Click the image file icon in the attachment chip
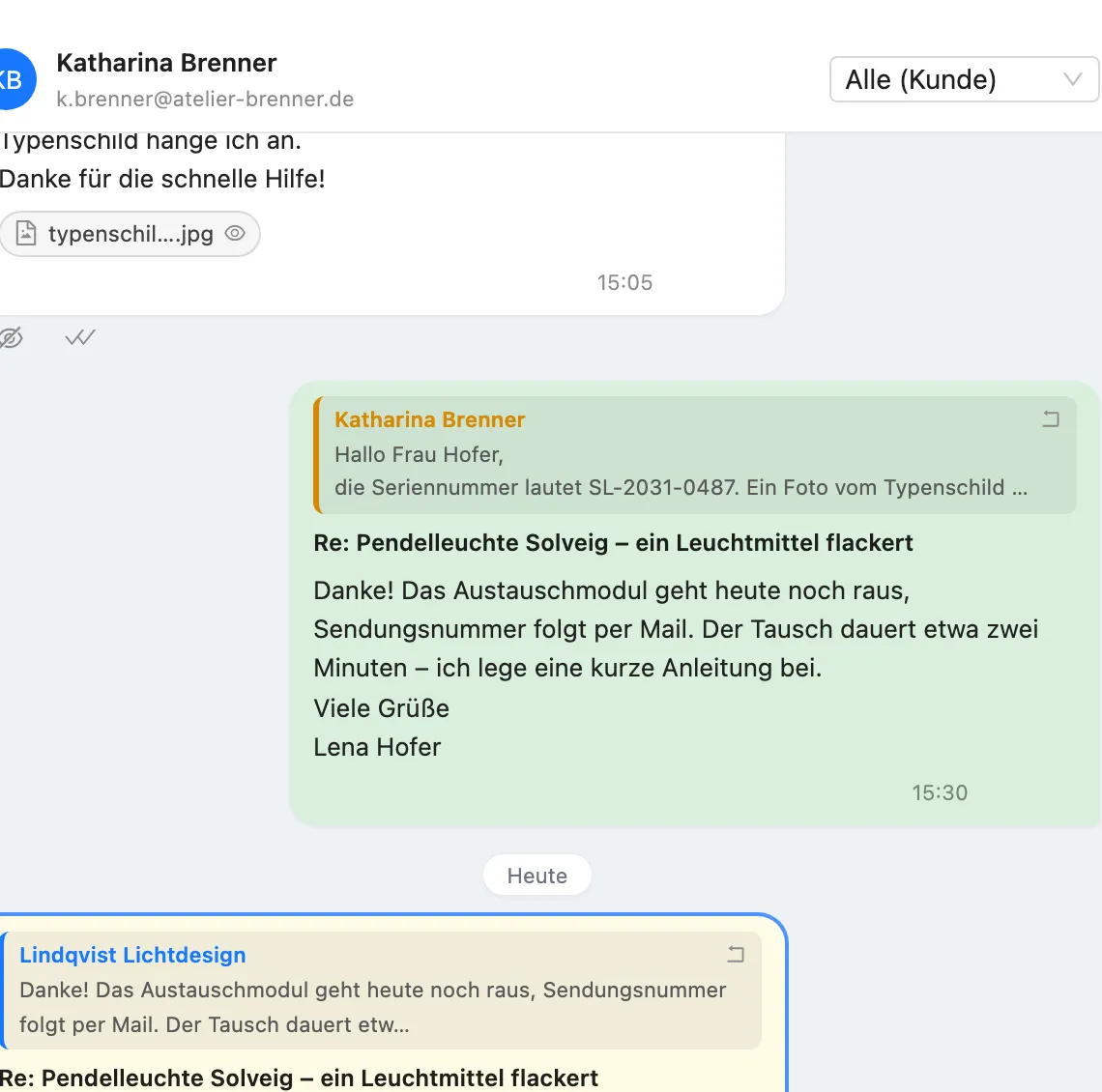Screen dimensions: 1102x1092 [26, 233]
